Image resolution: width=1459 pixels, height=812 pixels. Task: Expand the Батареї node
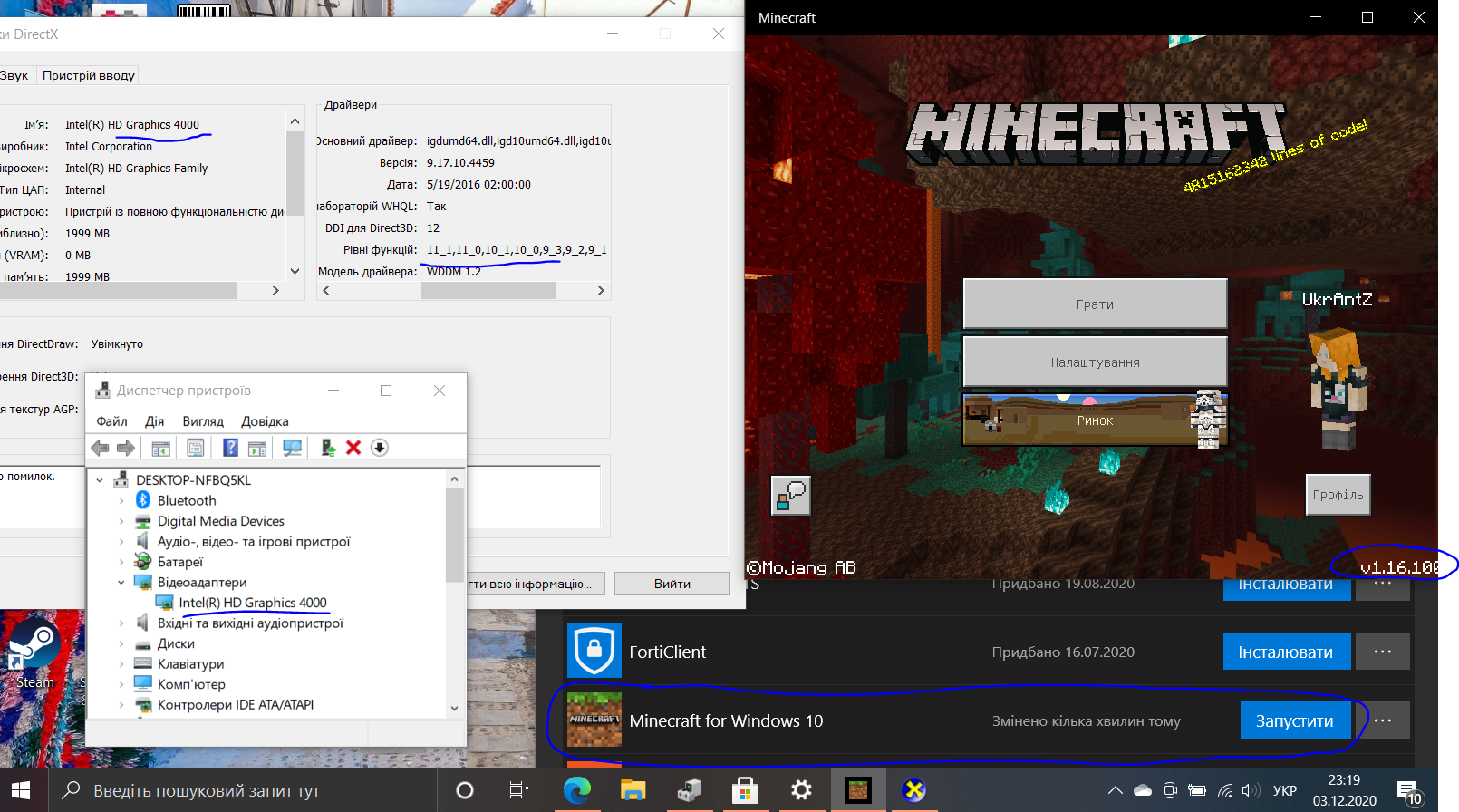pos(121,562)
